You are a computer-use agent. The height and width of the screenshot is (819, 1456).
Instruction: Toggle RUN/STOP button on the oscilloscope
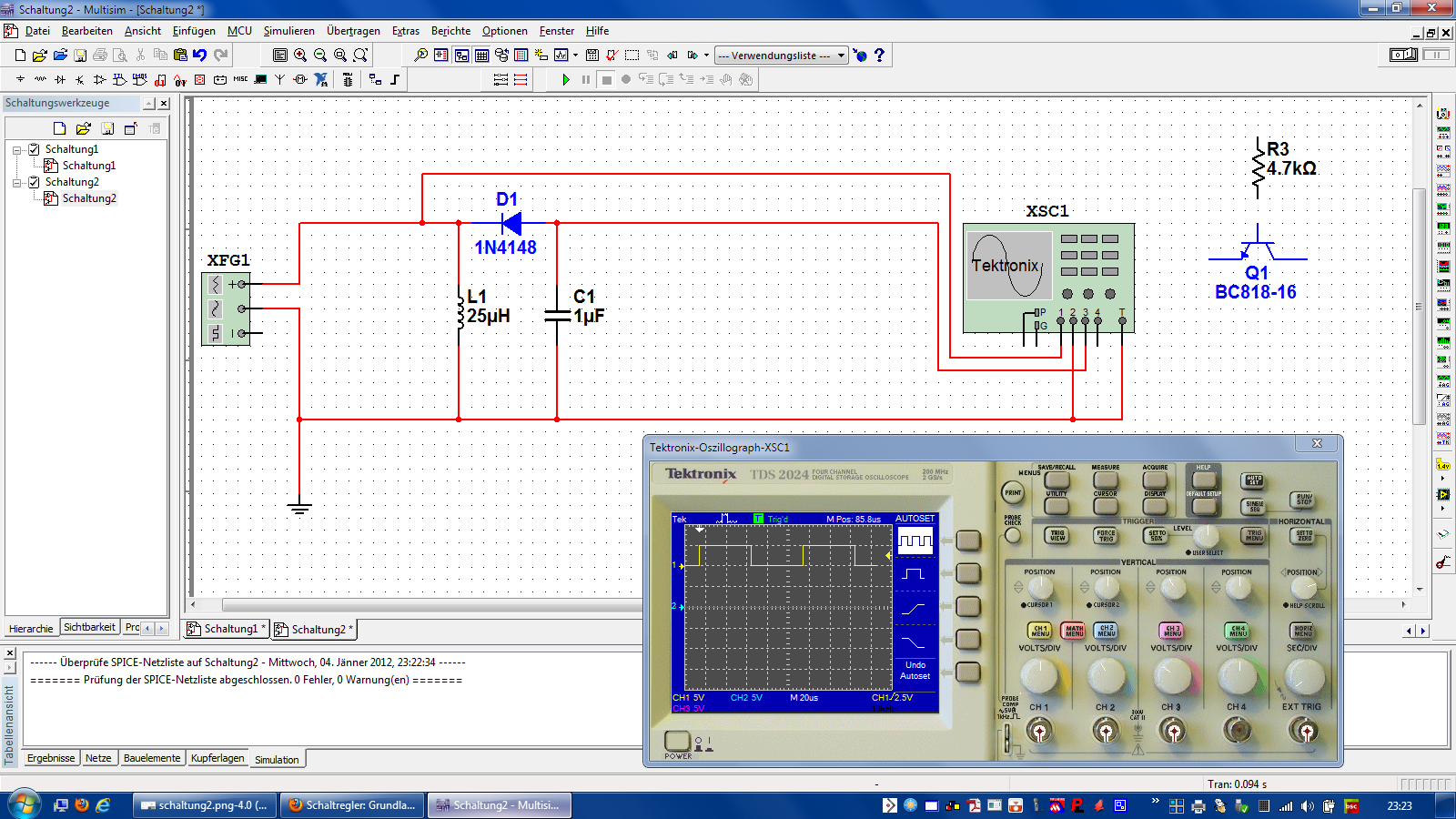click(1304, 500)
